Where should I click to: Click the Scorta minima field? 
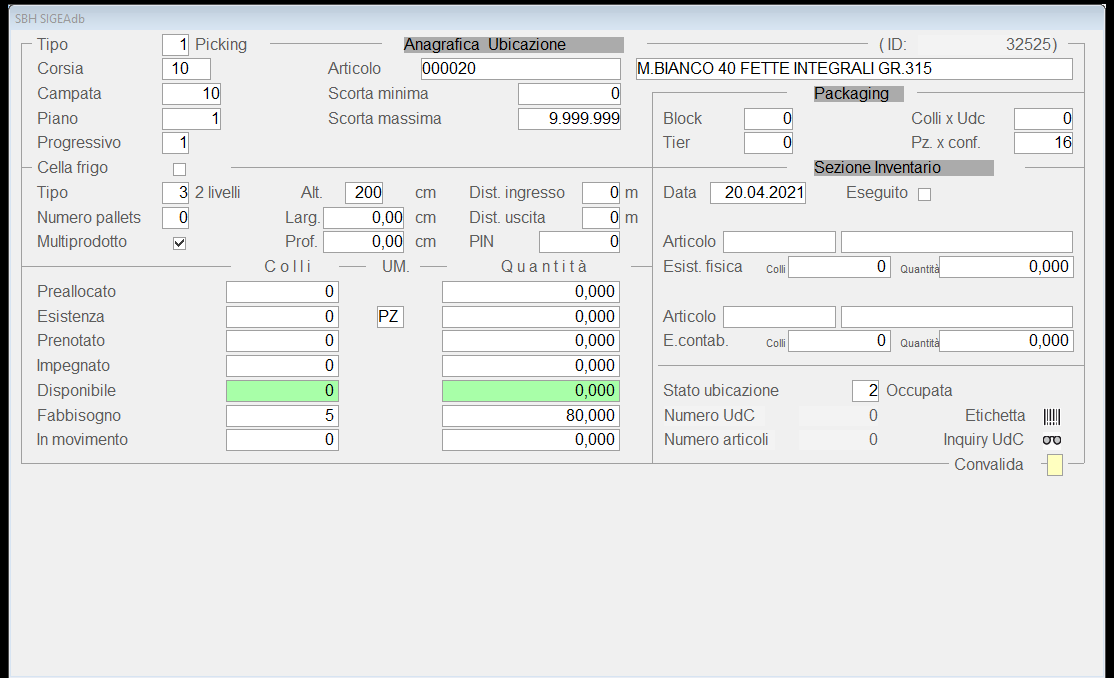coord(570,94)
